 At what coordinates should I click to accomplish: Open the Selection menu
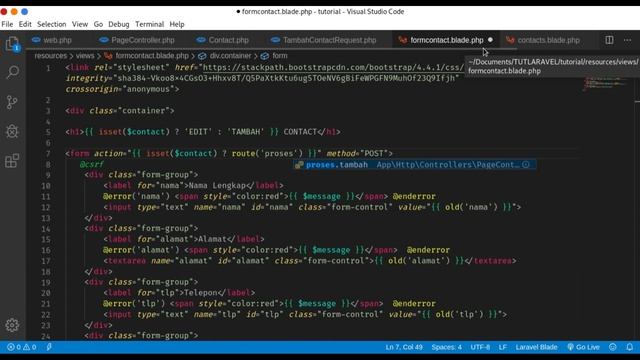[x=51, y=24]
